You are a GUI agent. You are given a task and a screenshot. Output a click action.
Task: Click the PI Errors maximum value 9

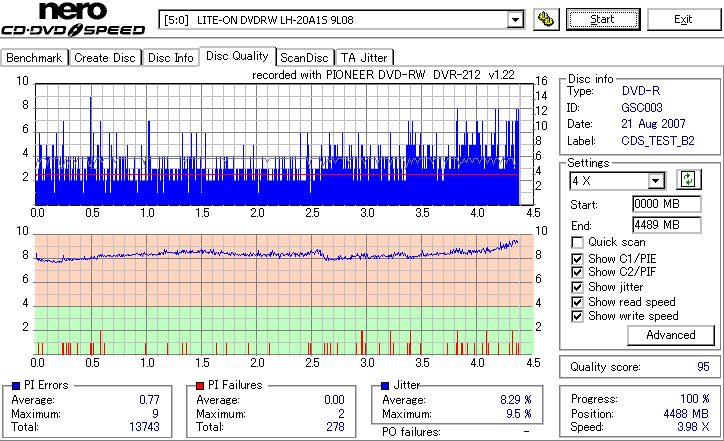[155, 413]
